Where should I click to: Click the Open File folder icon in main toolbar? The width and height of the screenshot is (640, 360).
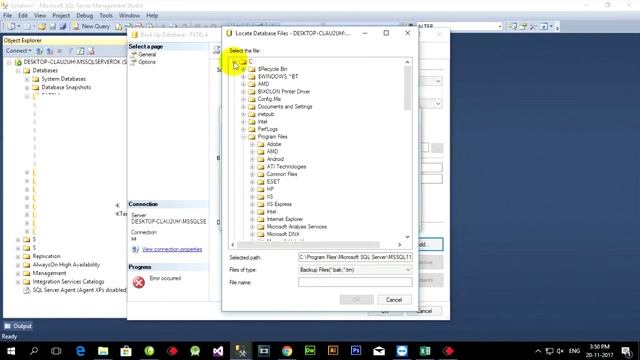click(42, 27)
